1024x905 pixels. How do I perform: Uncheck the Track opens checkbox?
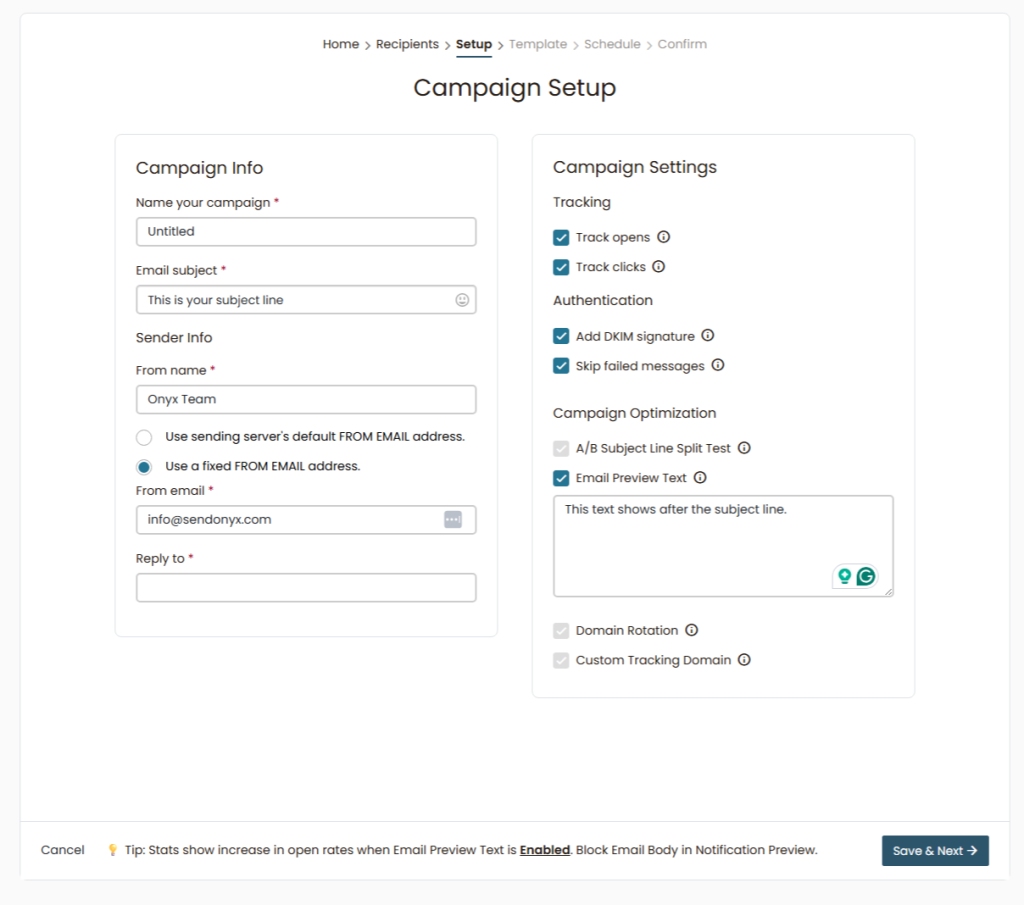(561, 238)
